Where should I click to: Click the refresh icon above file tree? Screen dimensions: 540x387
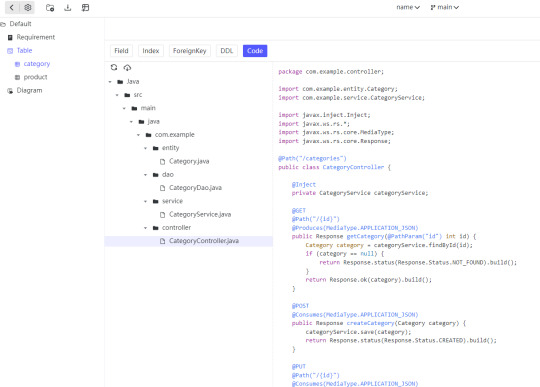pos(114,67)
